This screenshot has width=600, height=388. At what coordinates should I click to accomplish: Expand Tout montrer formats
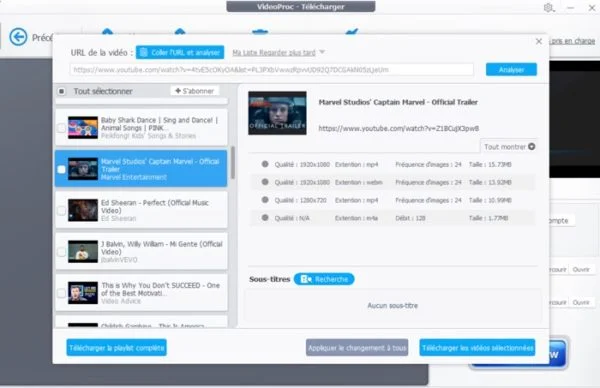coord(509,147)
